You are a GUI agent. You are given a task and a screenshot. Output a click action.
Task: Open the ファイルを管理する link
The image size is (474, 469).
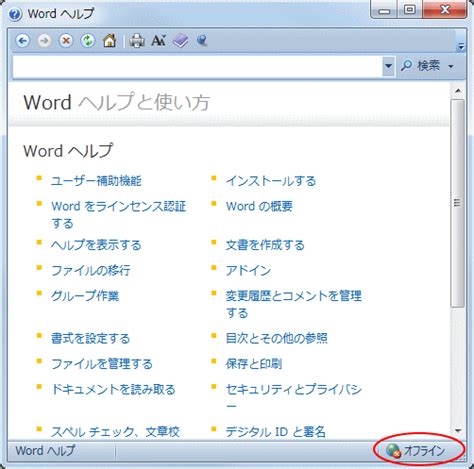[102, 364]
